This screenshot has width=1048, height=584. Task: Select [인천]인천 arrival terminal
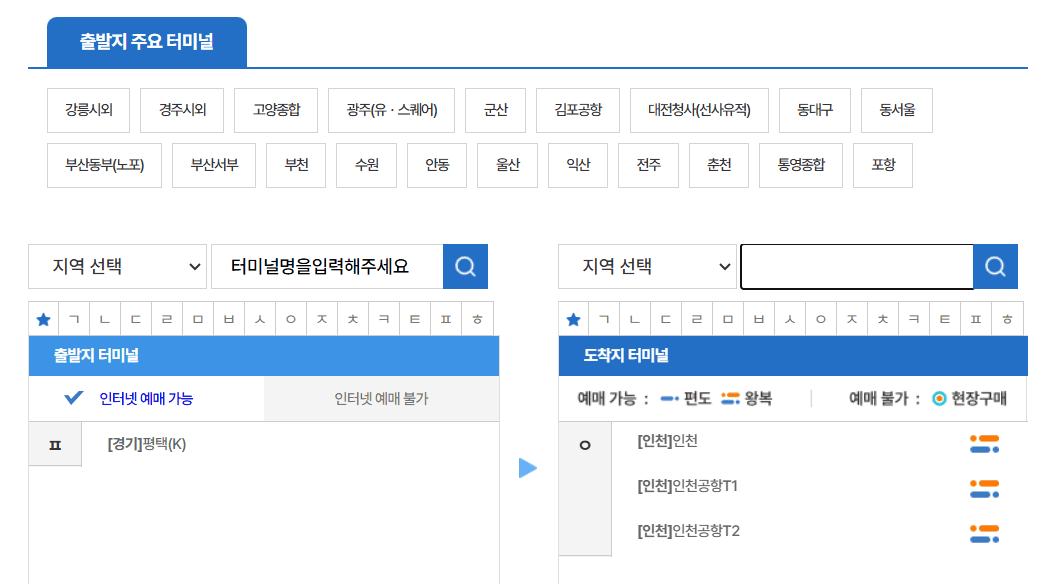coord(667,441)
